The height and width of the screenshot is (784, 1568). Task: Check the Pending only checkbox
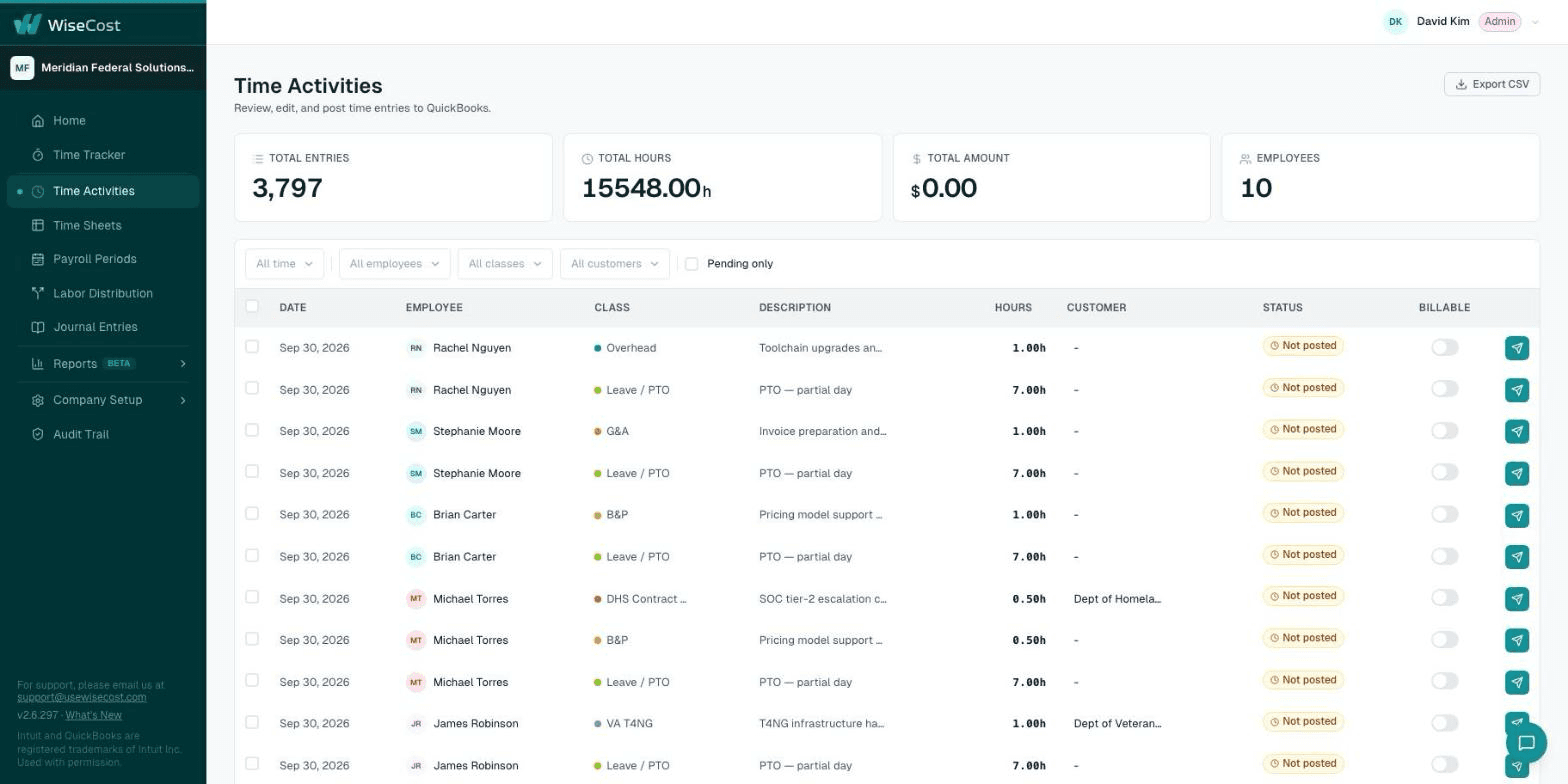pyautogui.click(x=691, y=264)
